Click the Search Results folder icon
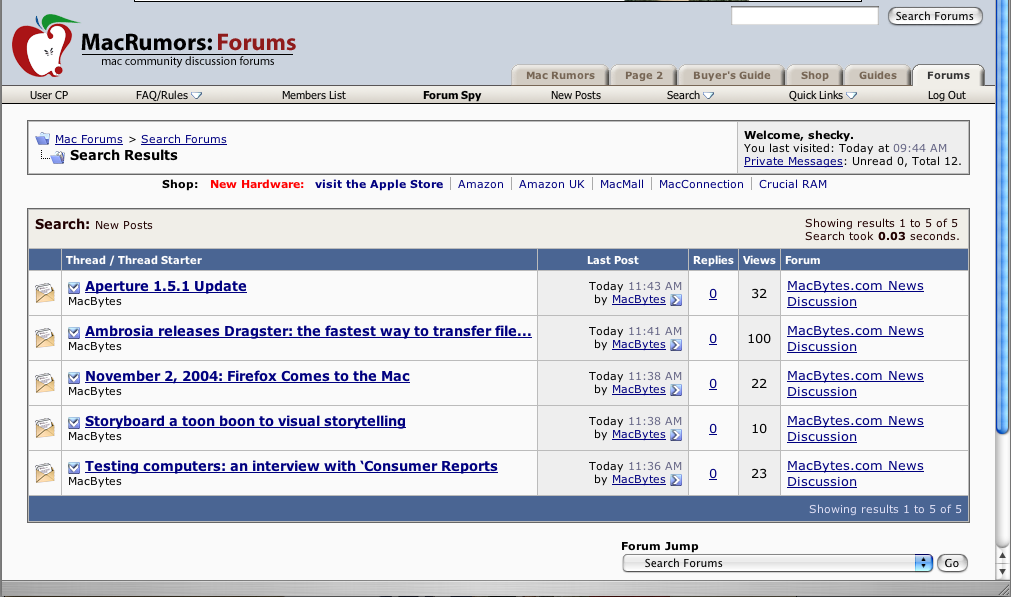 pos(57,157)
